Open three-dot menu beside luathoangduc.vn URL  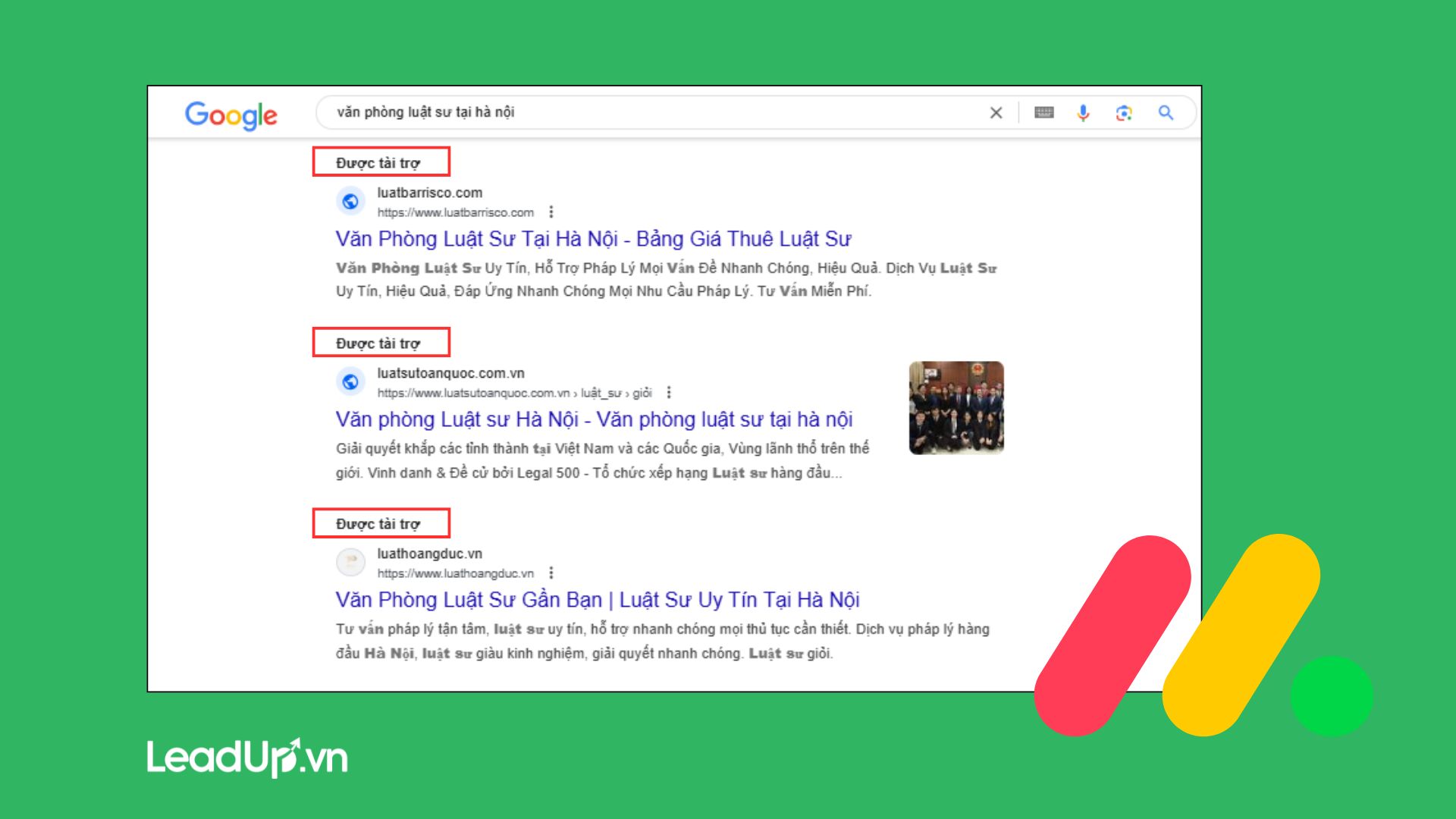(551, 573)
